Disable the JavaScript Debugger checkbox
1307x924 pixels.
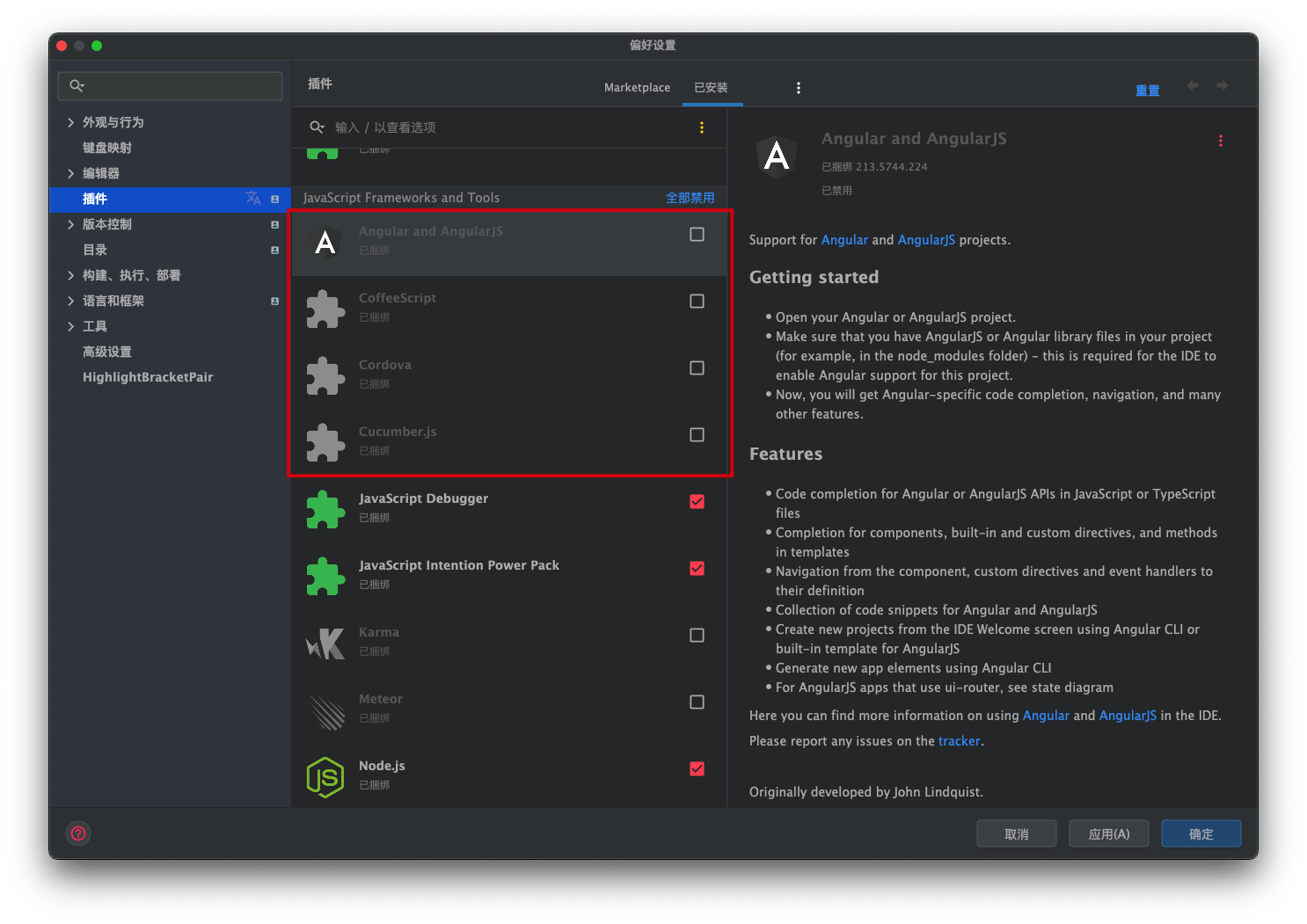click(697, 501)
